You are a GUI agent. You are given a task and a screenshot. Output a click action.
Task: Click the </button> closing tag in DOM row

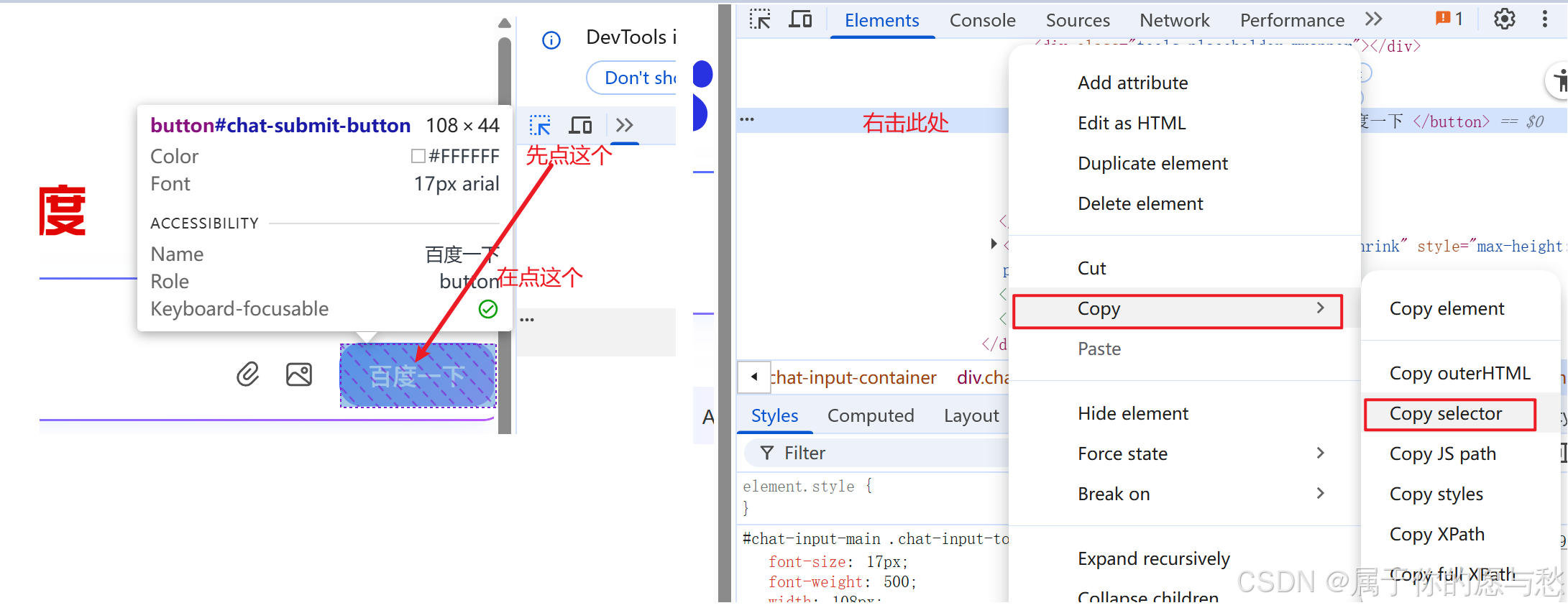1451,121
